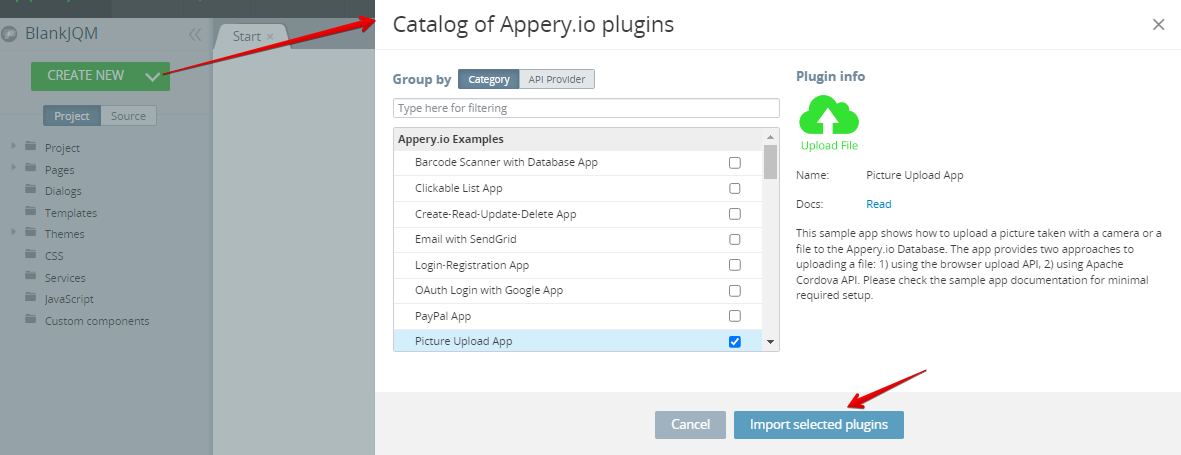Click the folder icon next to Services
The width and height of the screenshot is (1181, 455).
[31, 276]
